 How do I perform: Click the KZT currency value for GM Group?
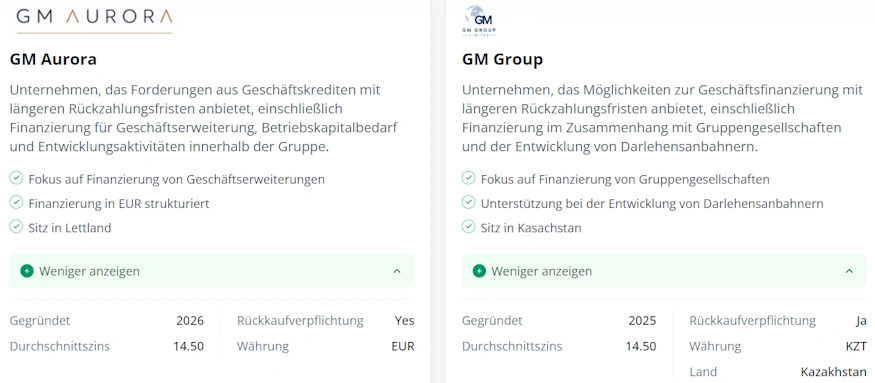pos(857,346)
